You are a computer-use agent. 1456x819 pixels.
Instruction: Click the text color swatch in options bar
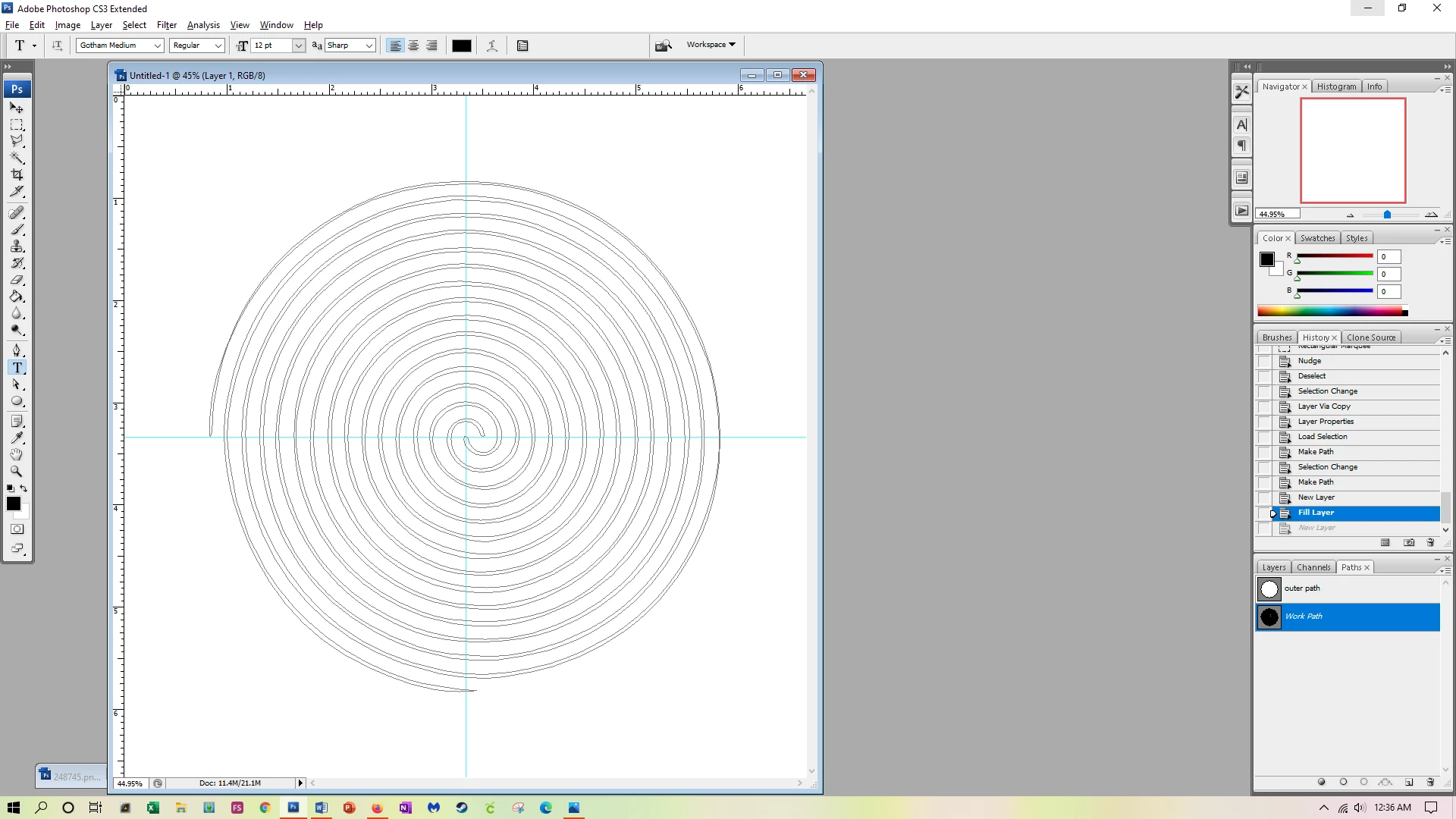(461, 45)
